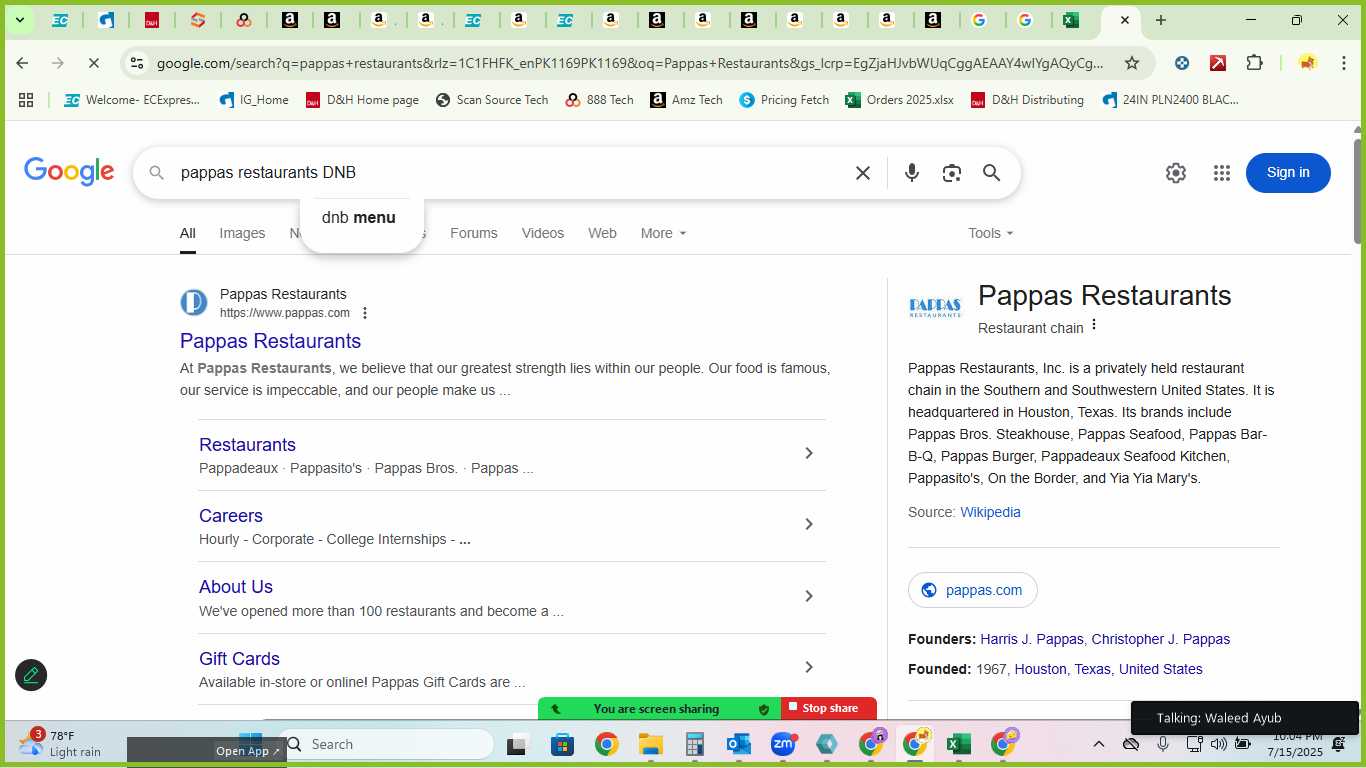
Task: Open Google quick settings gear
Action: tap(1176, 173)
